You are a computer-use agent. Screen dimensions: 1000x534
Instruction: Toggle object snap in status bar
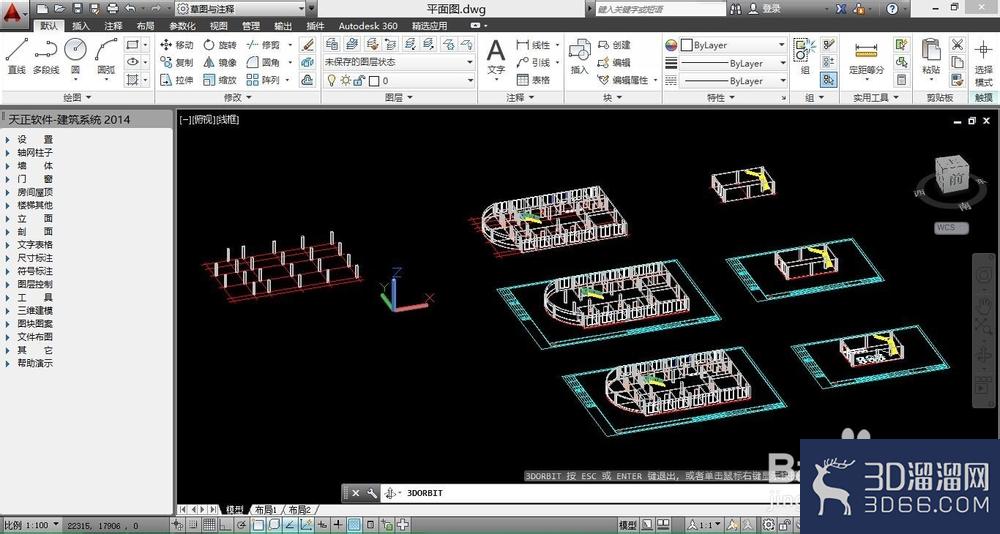[x=258, y=525]
